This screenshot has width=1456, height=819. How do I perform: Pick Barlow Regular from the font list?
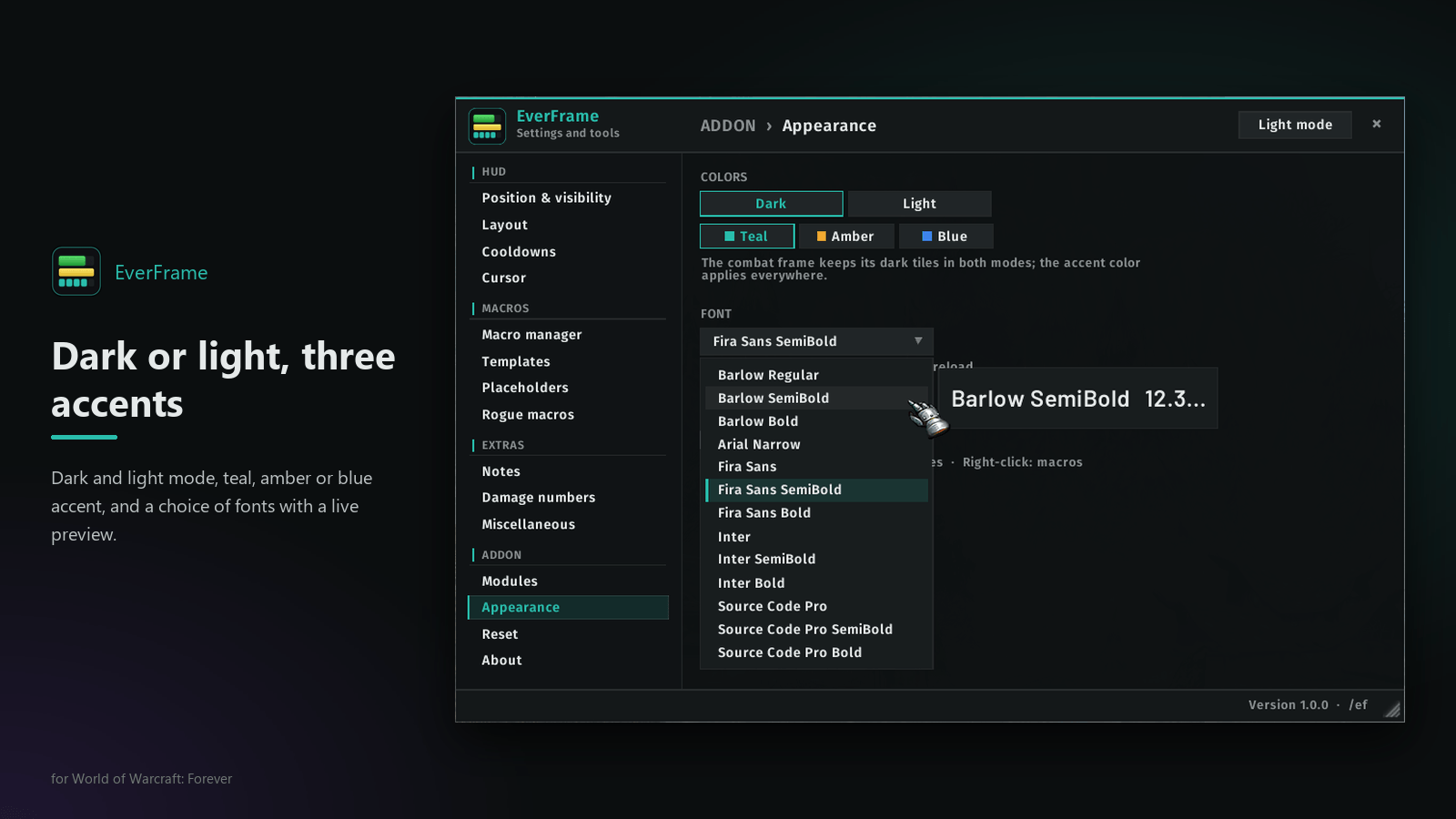coord(816,375)
